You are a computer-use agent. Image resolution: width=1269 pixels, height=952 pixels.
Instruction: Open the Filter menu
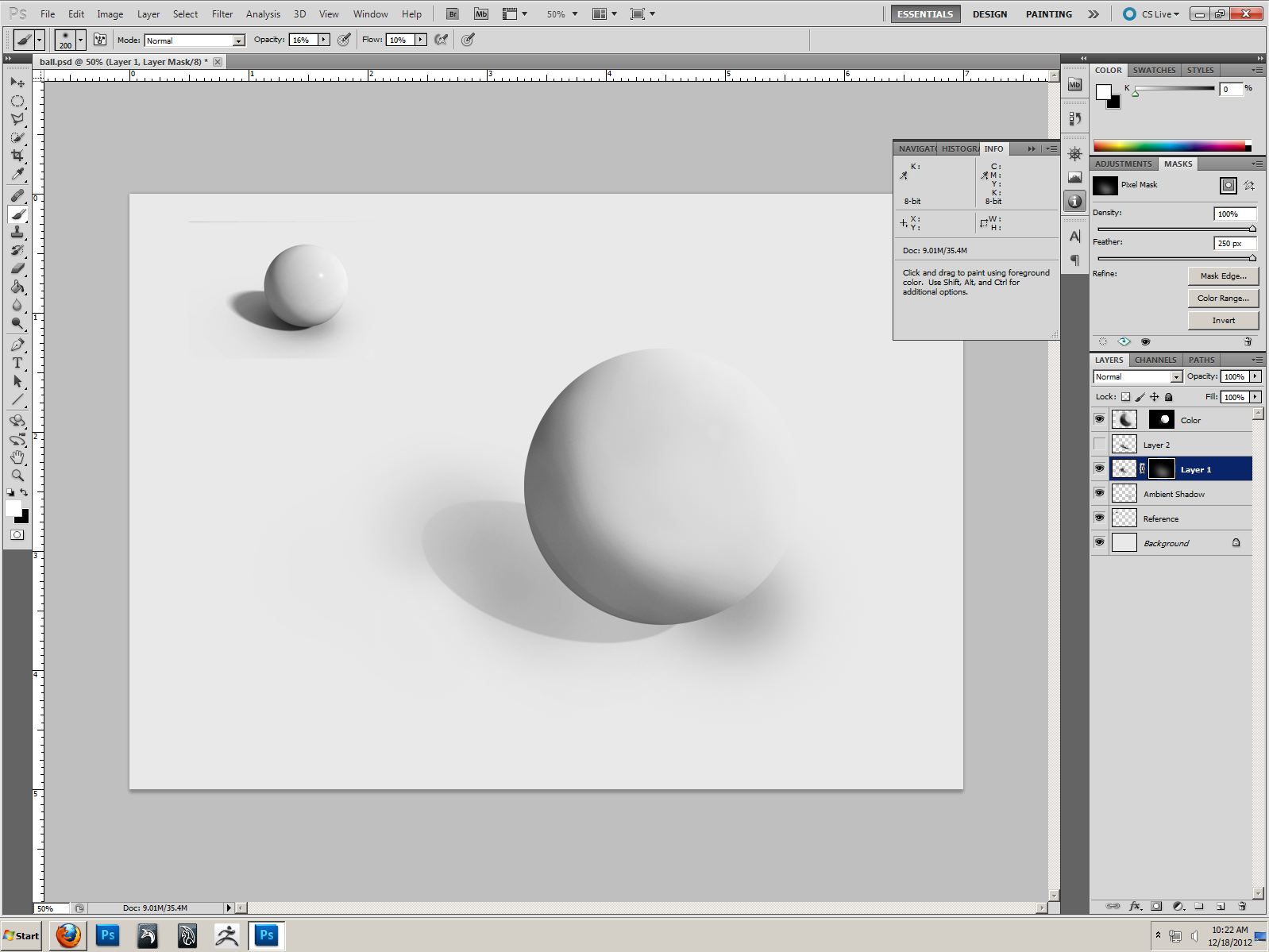pos(222,14)
